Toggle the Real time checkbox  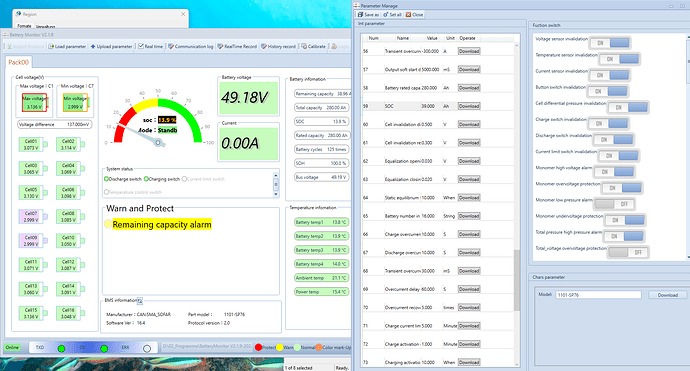coord(141,46)
